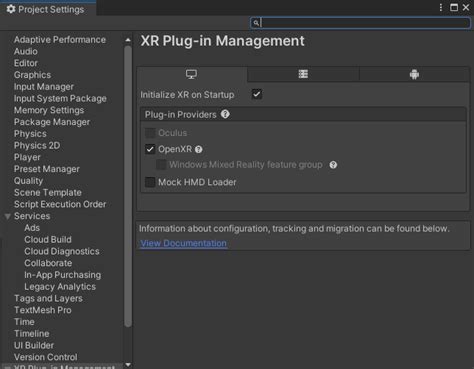
Task: Click the Project Settings gear icon tab
Action: tap(11, 9)
